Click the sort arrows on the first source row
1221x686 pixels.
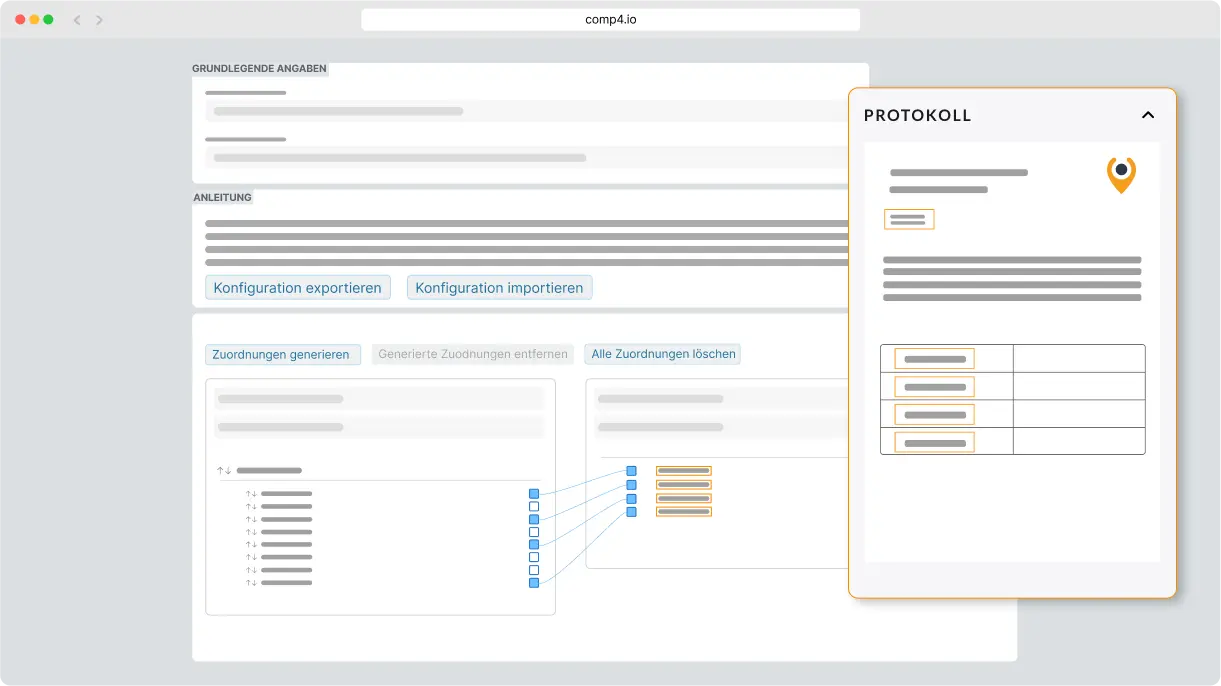[251, 494]
